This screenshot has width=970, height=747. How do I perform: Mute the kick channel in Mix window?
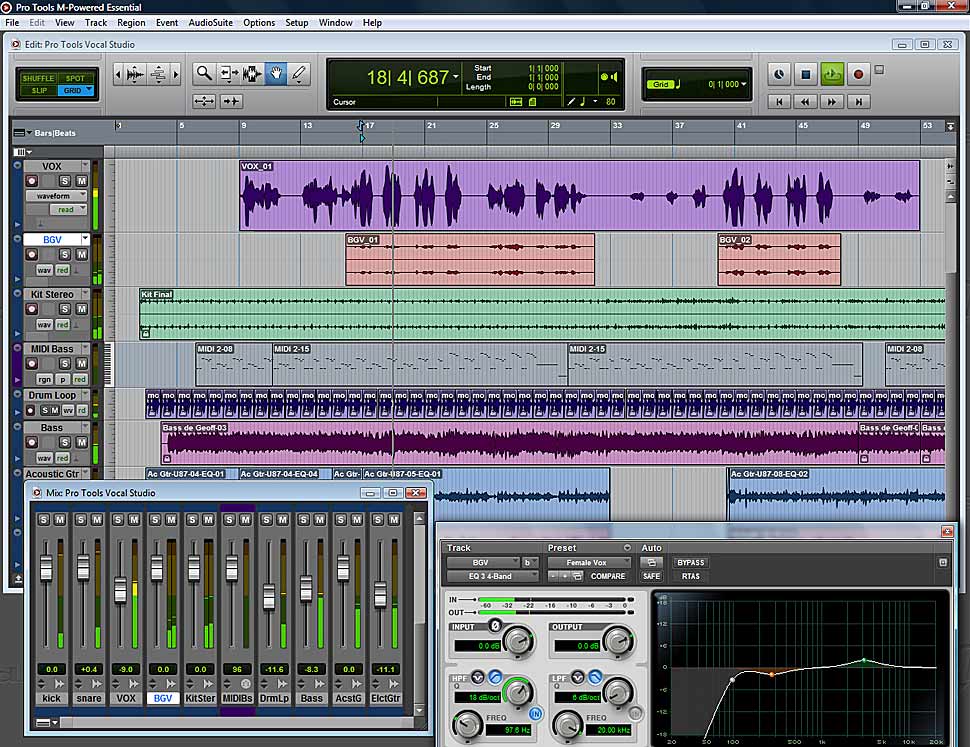tap(60, 520)
